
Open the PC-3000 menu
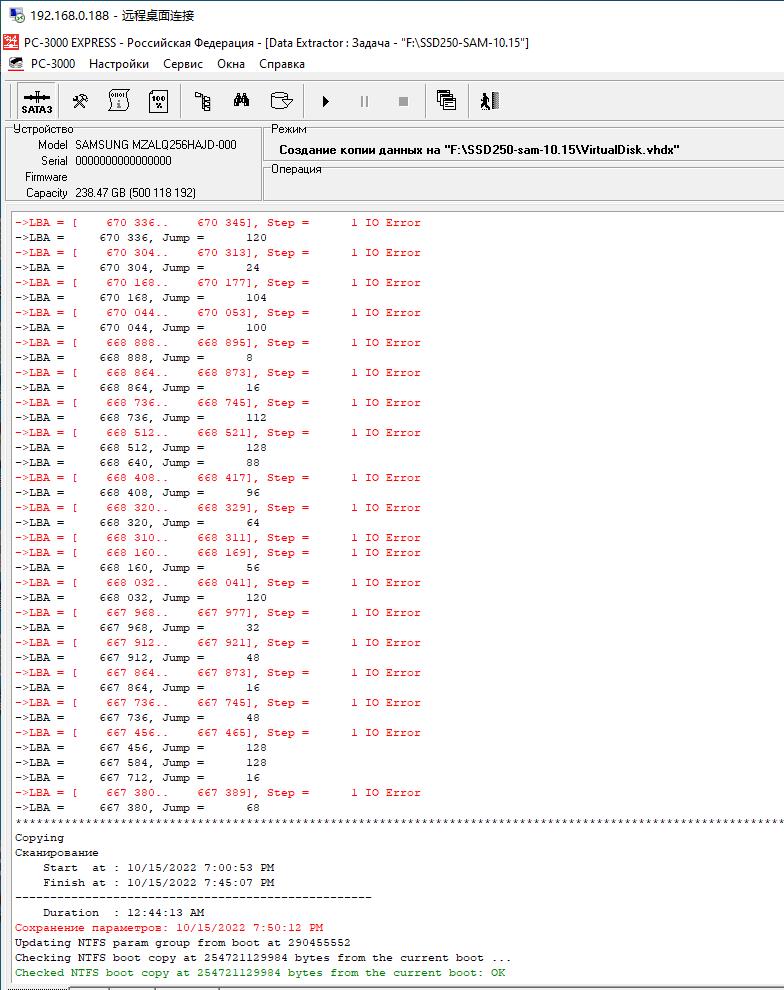(x=53, y=64)
